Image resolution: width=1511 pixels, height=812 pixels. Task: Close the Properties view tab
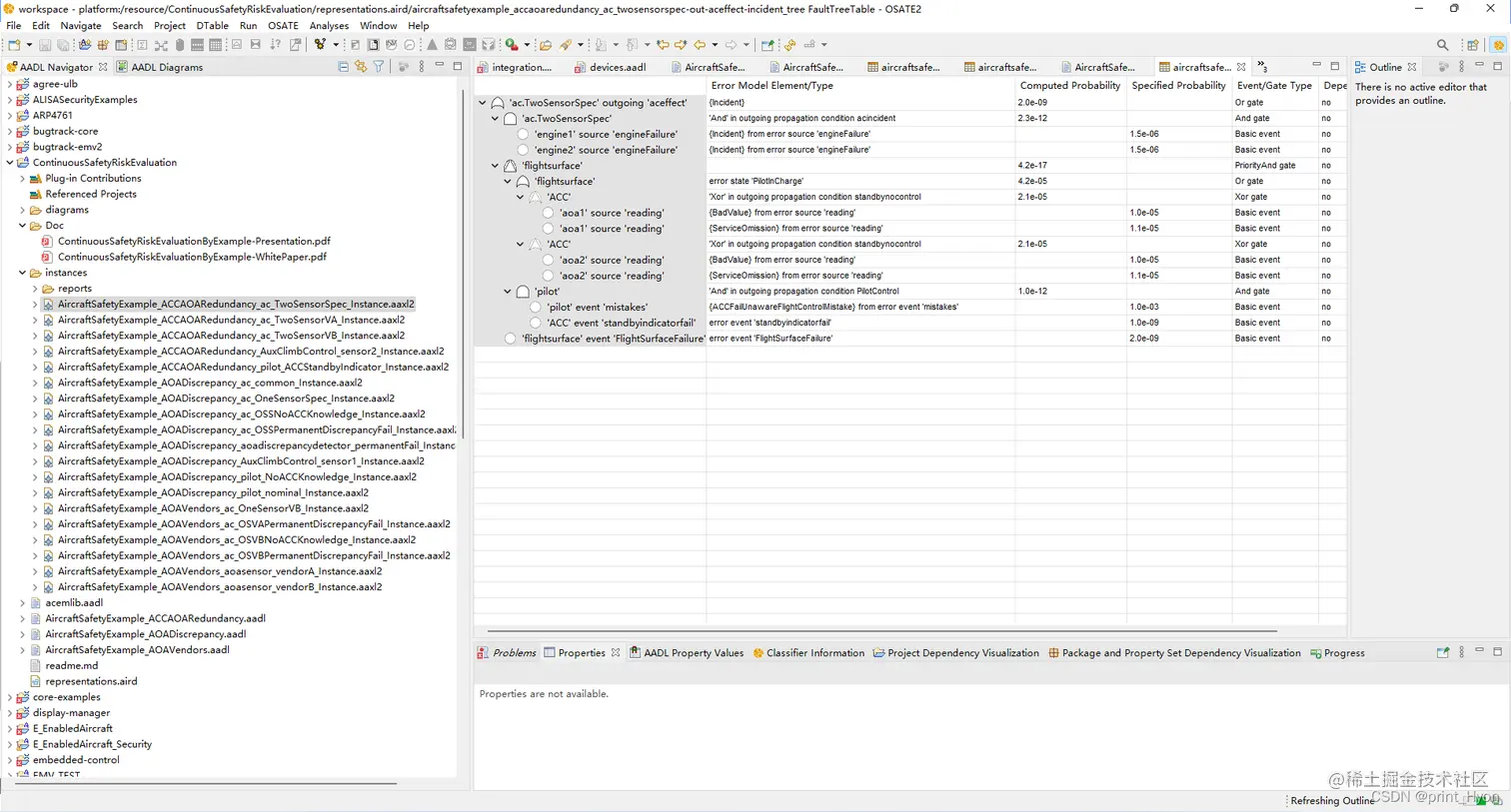[616, 653]
